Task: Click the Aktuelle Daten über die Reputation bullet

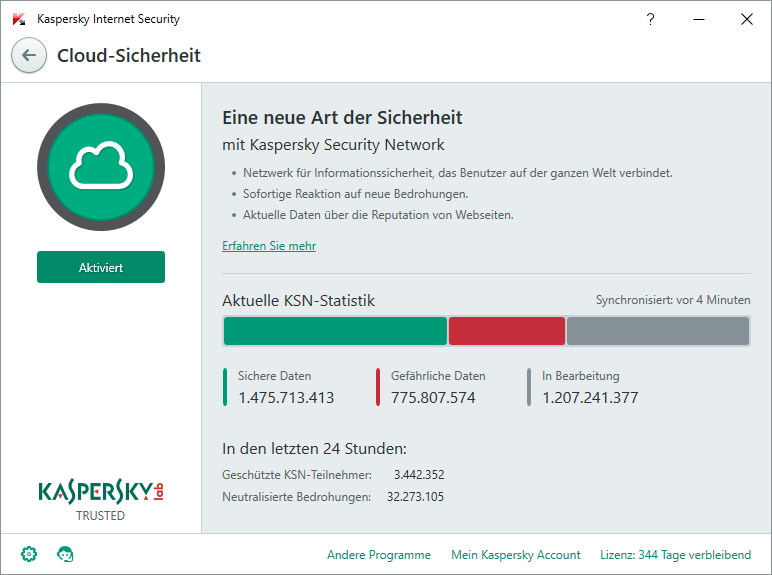Action: pyautogui.click(x=378, y=215)
